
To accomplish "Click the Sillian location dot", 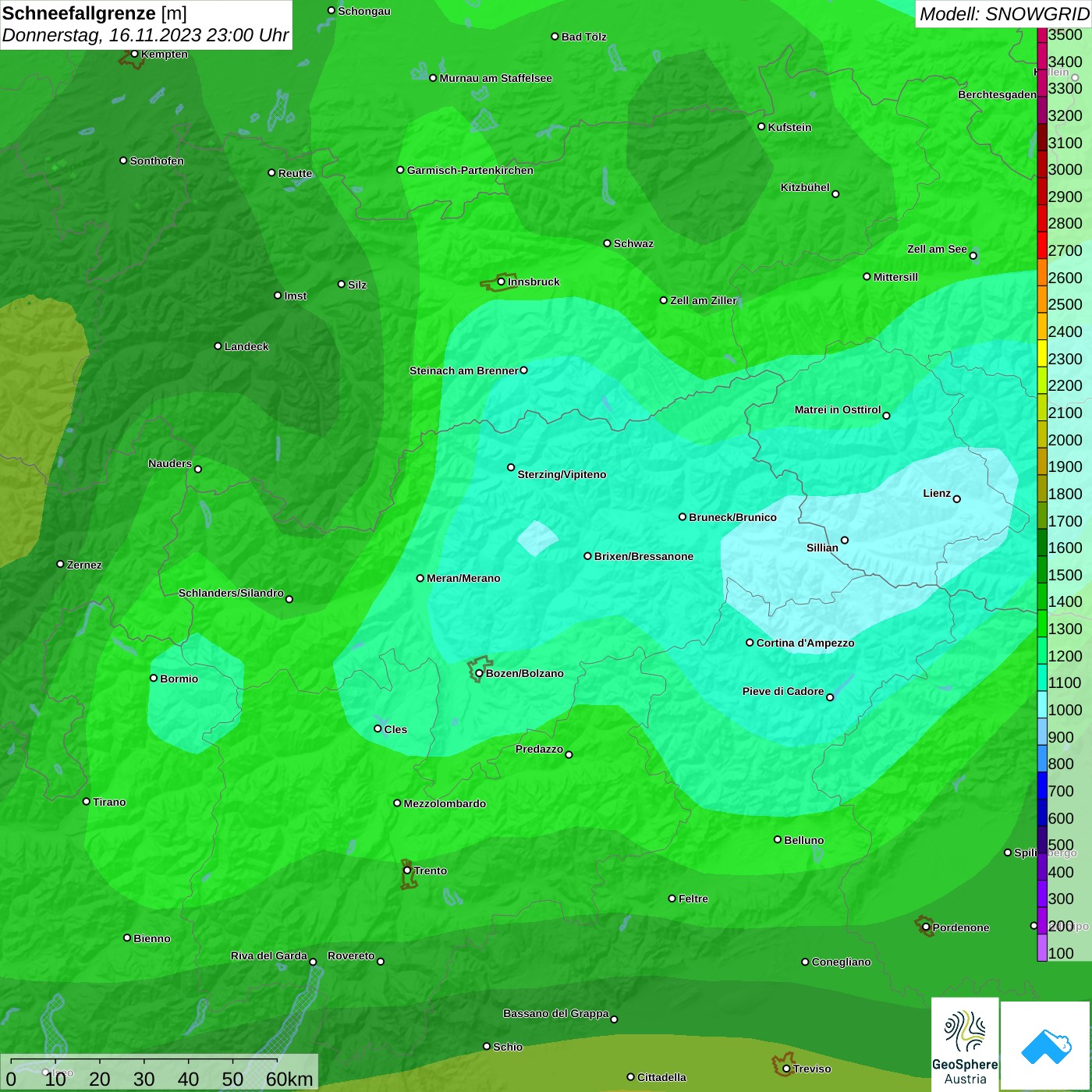I will pos(844,540).
